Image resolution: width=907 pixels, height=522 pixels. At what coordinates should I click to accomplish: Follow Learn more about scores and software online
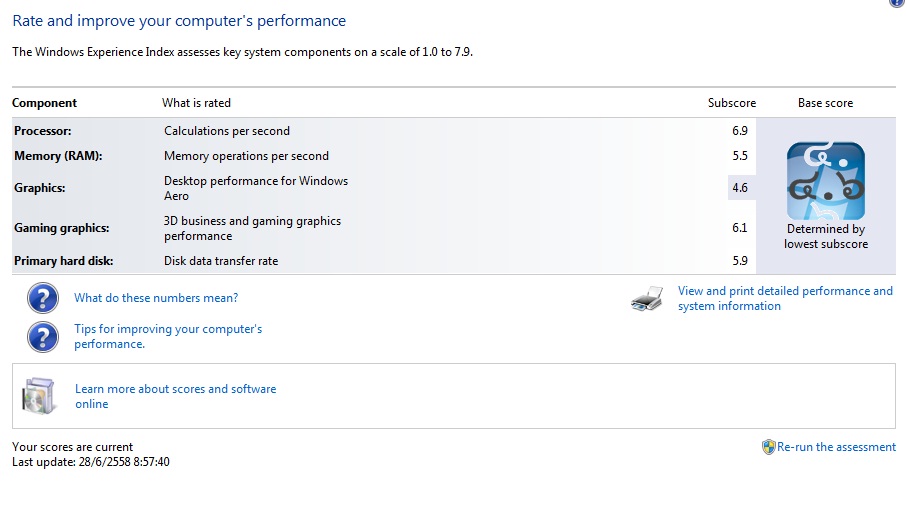click(x=175, y=396)
